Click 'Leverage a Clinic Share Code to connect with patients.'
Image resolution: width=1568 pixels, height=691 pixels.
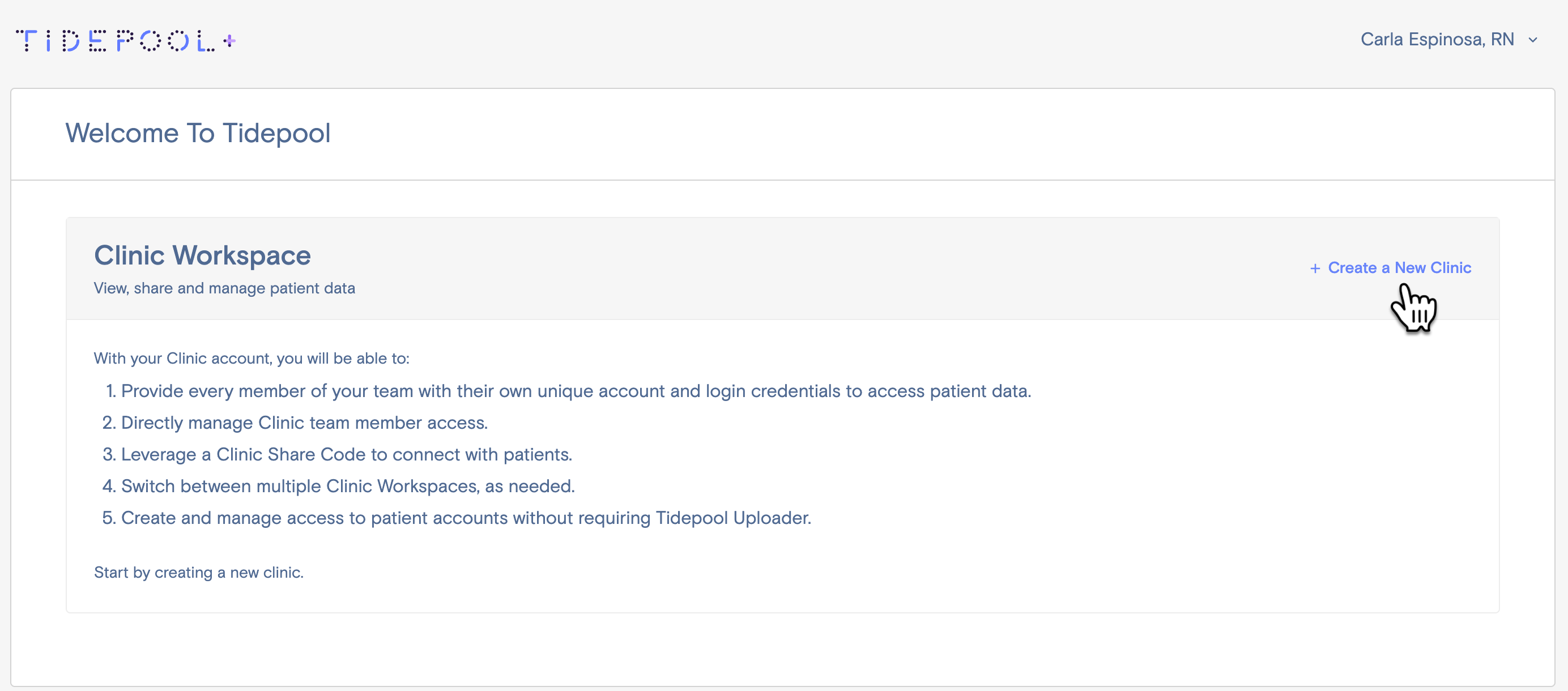346,454
